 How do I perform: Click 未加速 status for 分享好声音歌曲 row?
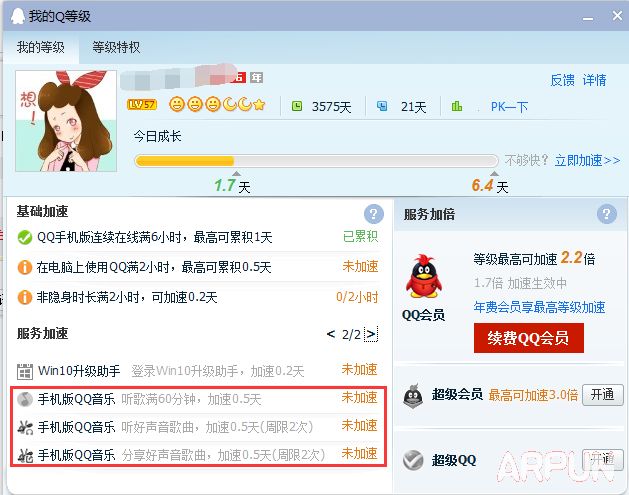359,454
